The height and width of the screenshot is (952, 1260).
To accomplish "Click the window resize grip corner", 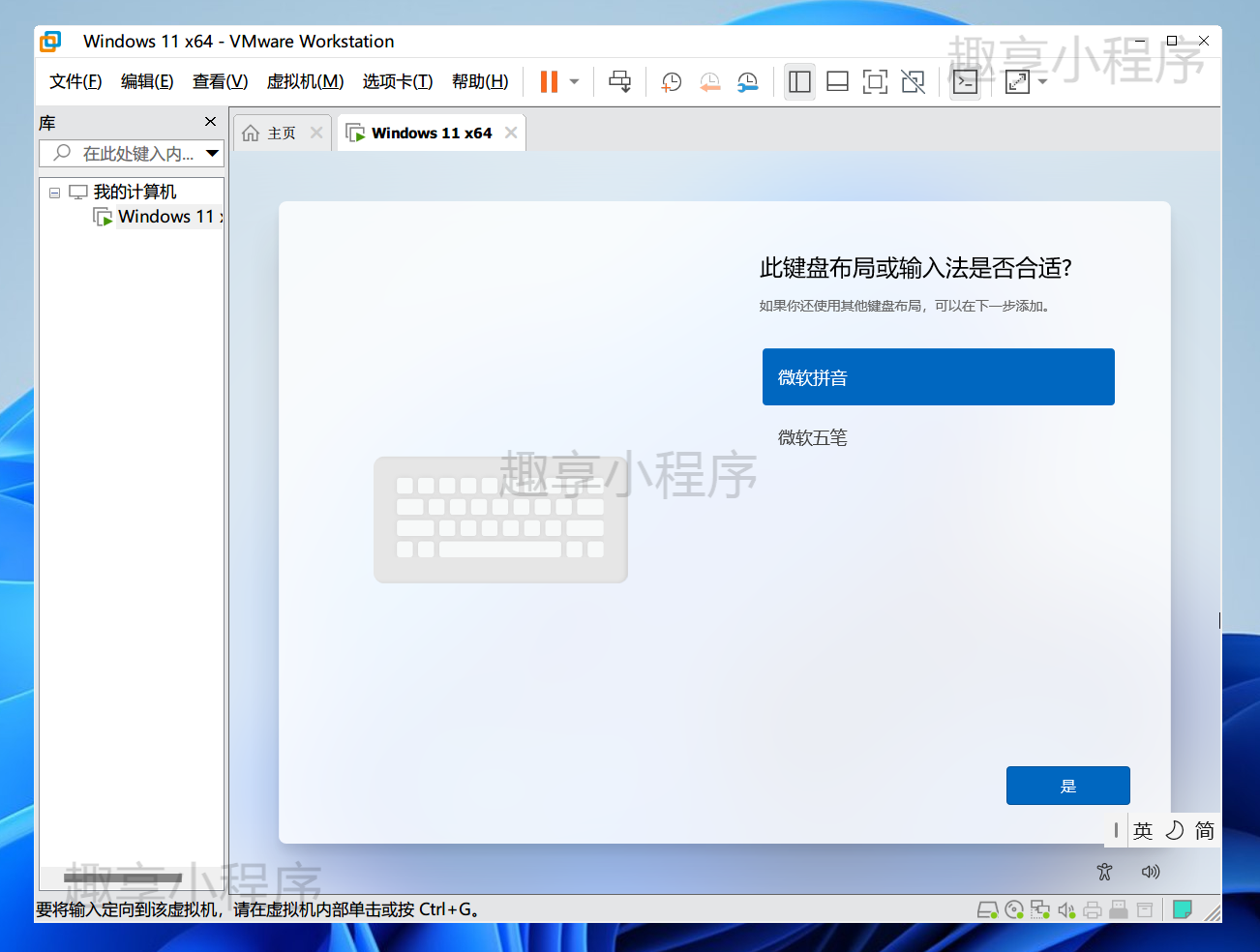I will pyautogui.click(x=1213, y=912).
